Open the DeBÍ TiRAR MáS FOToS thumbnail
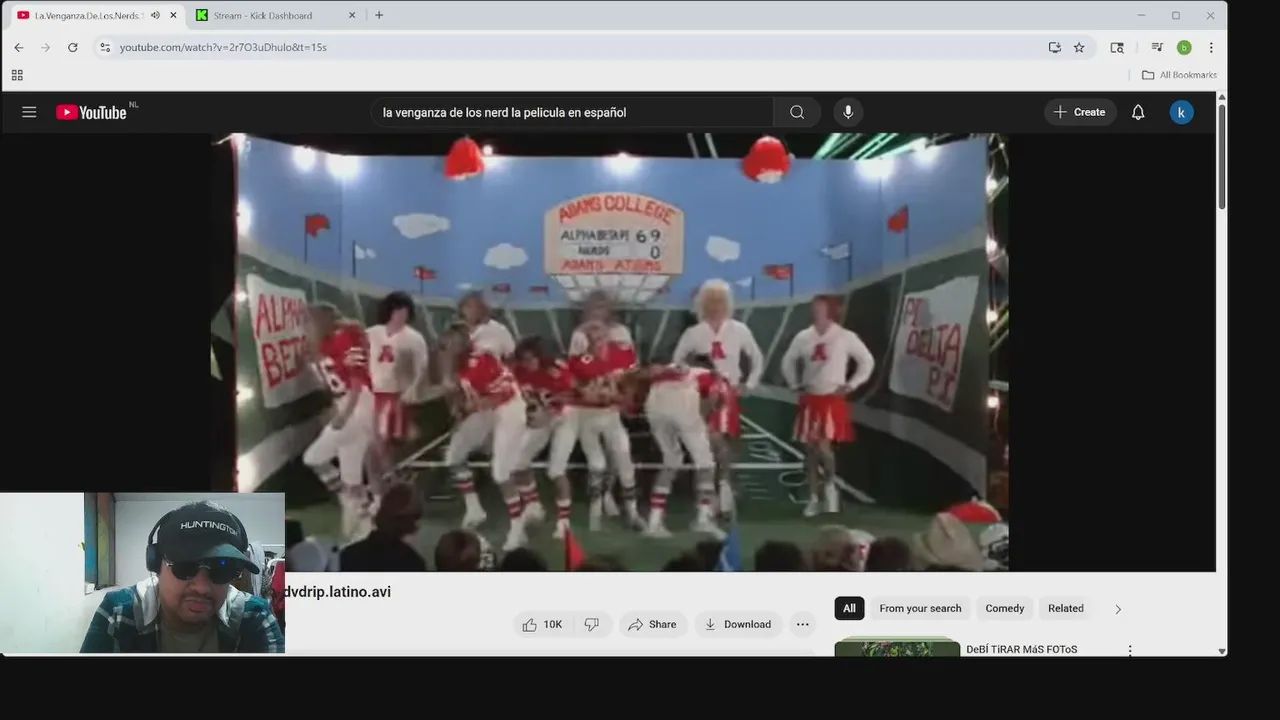 tap(897, 648)
